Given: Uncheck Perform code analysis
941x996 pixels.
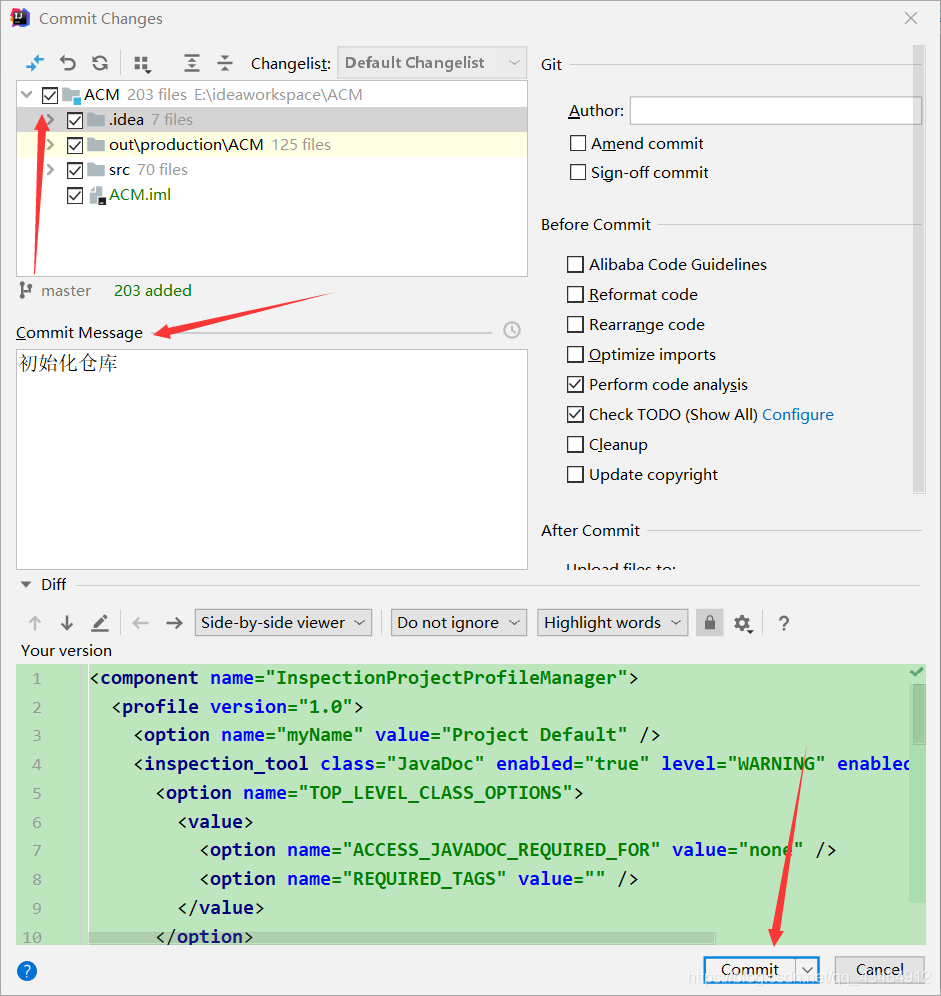Looking at the screenshot, I should click(x=575, y=384).
